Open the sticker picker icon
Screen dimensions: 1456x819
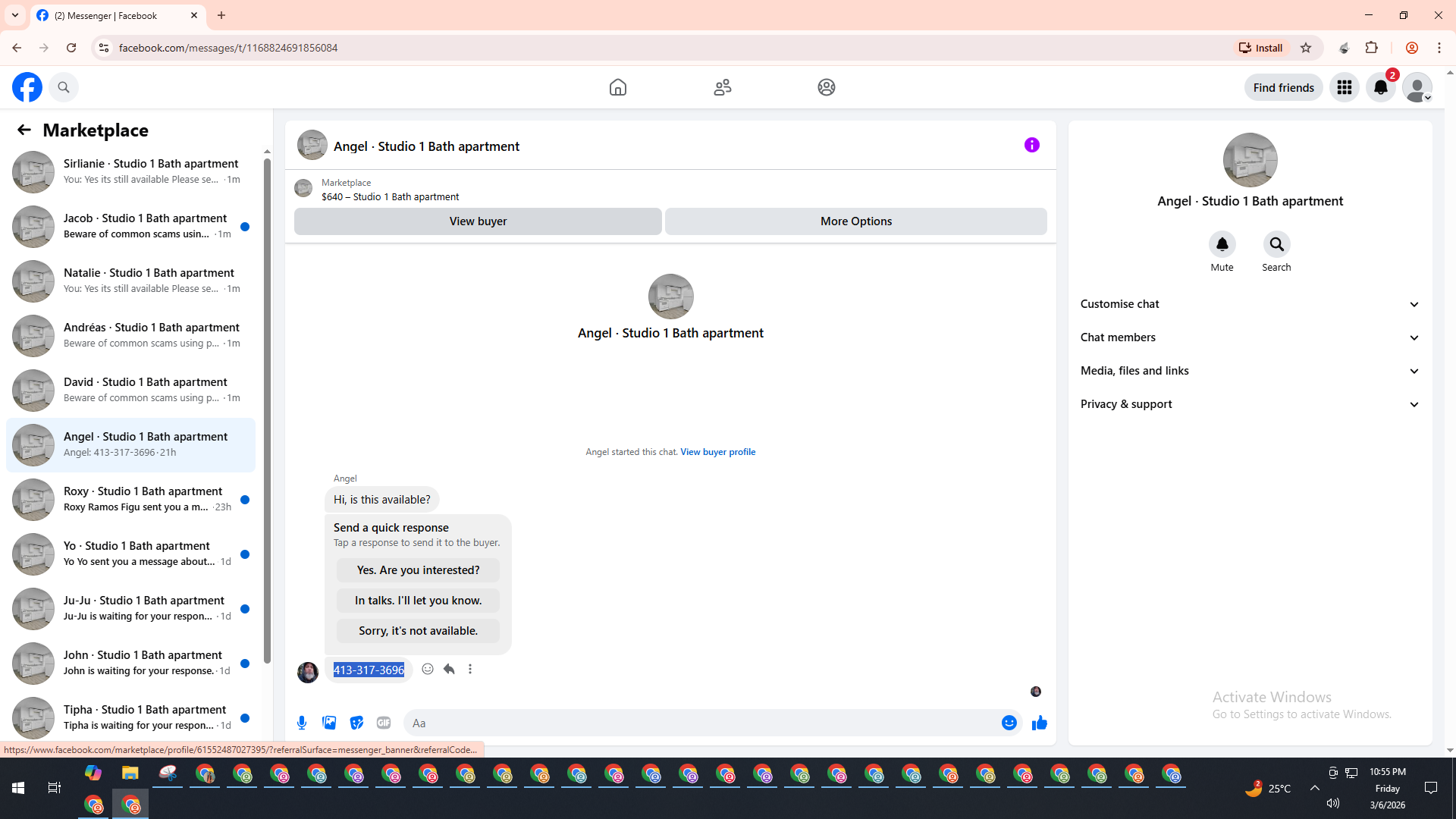[x=356, y=723]
